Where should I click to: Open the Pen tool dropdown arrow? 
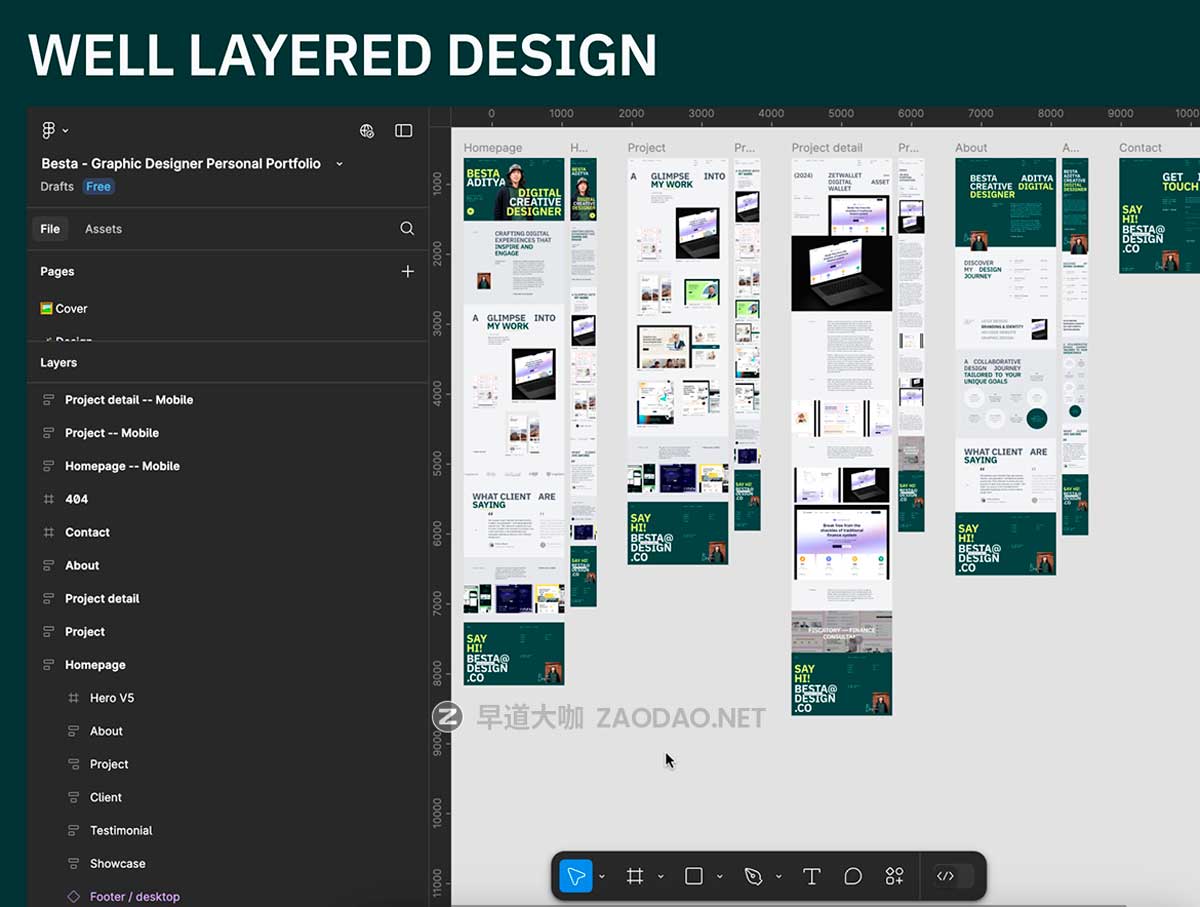779,875
